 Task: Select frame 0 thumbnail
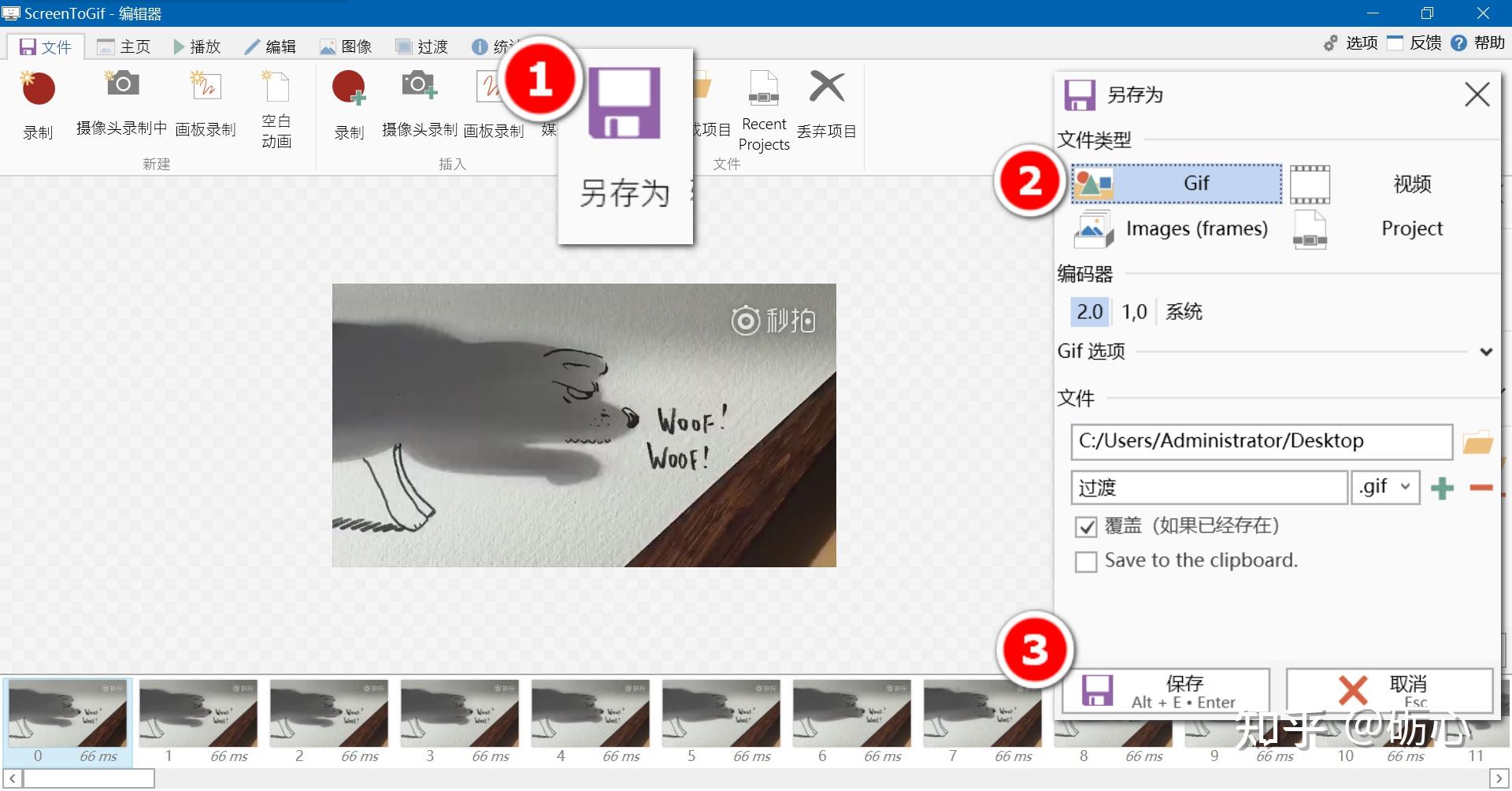(x=68, y=722)
